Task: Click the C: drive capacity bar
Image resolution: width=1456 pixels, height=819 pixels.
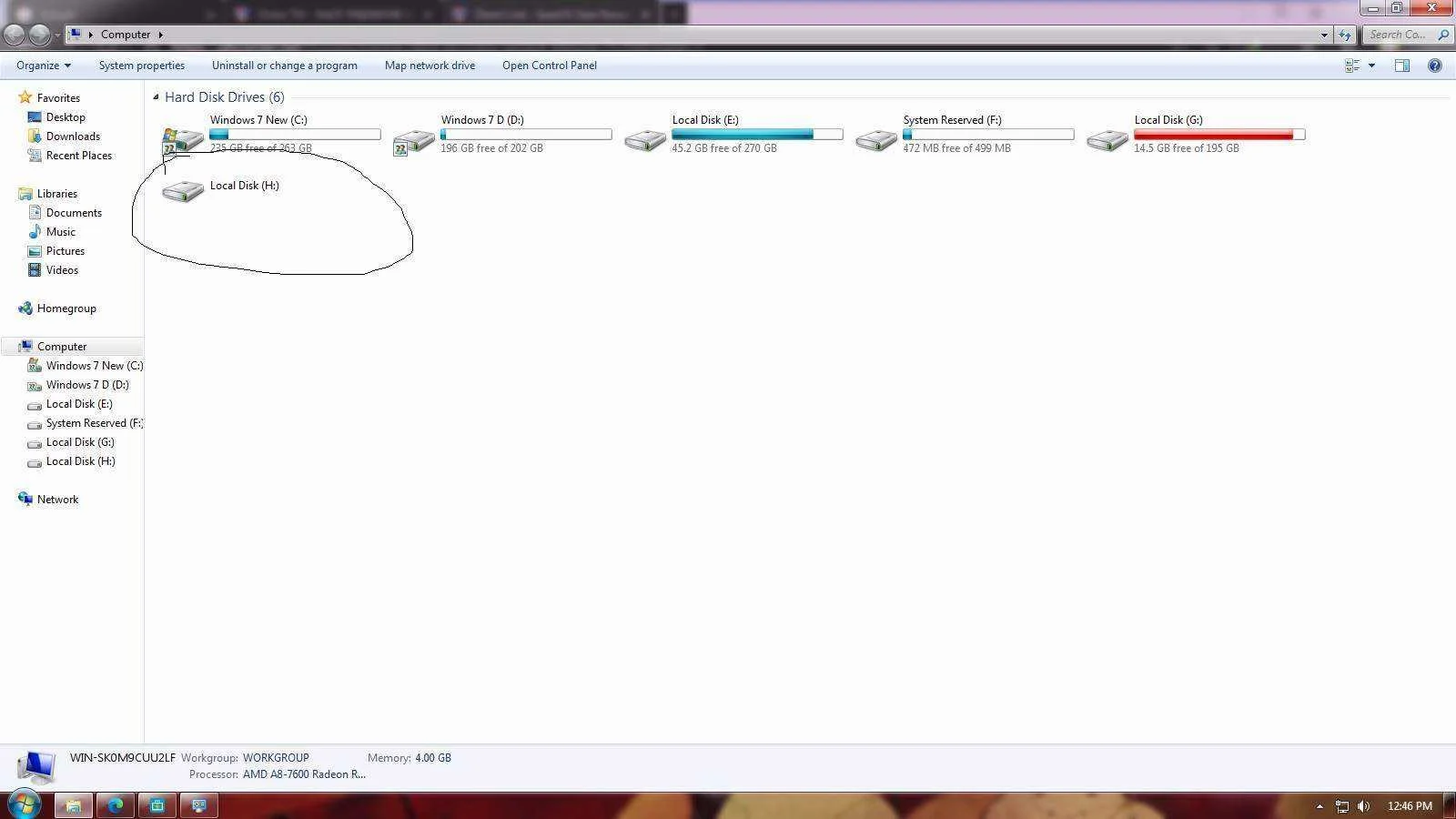Action: pyautogui.click(x=295, y=135)
